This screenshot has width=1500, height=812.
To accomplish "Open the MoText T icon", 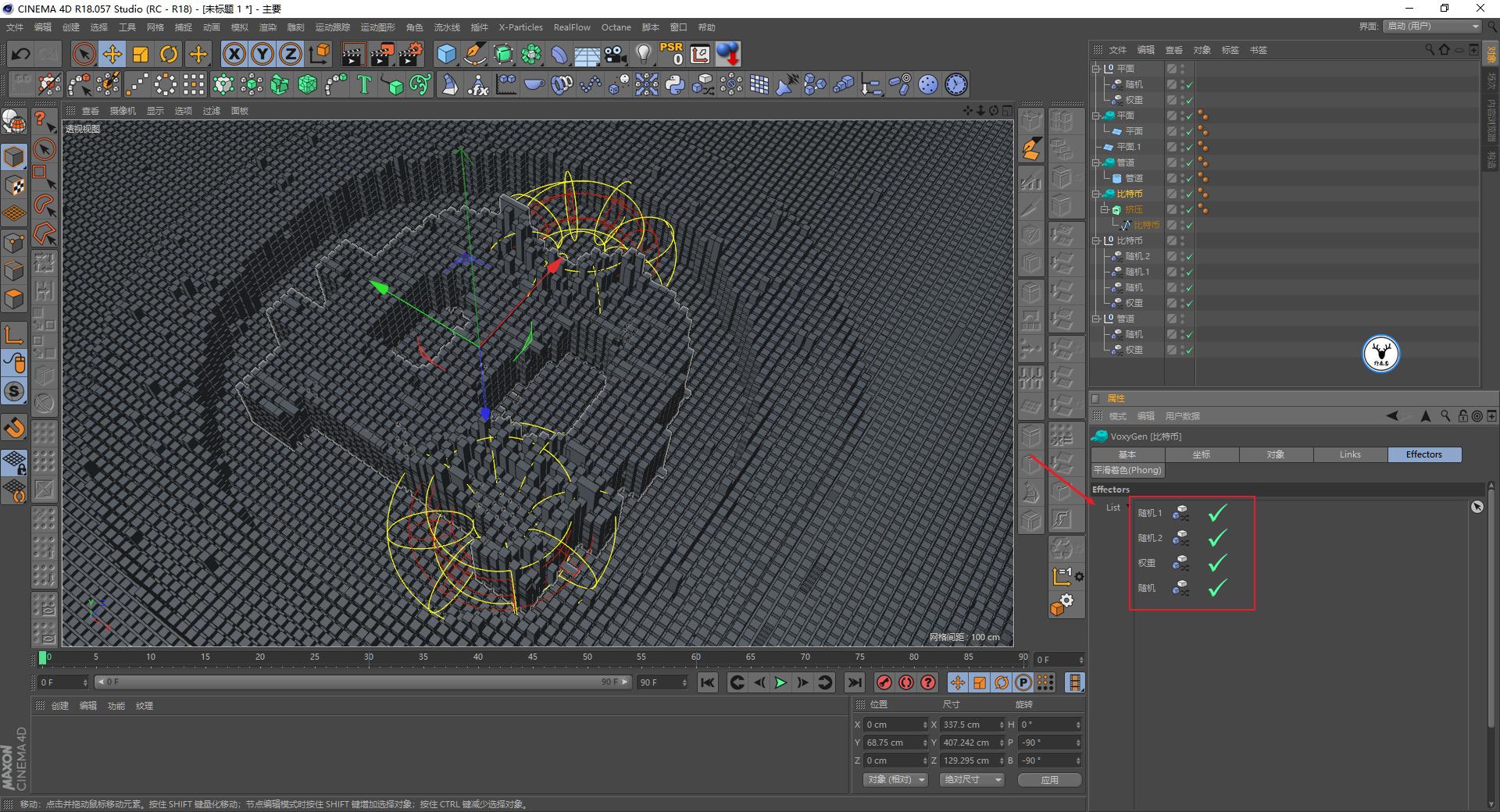I will tap(363, 84).
